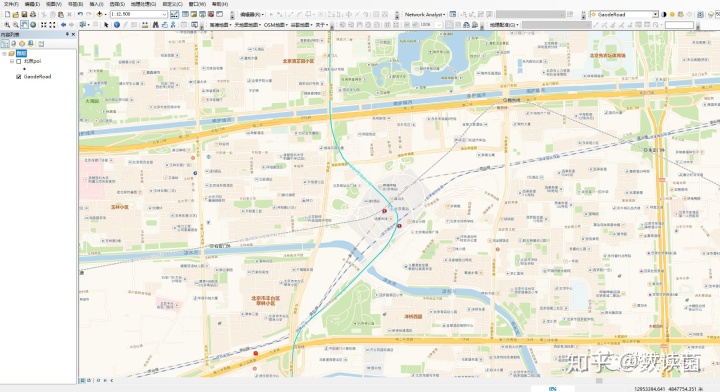Open Georeferencing dropdown menu

coord(504,25)
